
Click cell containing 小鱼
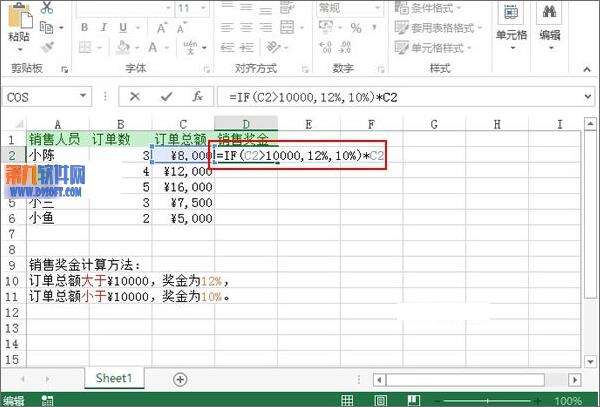pos(57,218)
